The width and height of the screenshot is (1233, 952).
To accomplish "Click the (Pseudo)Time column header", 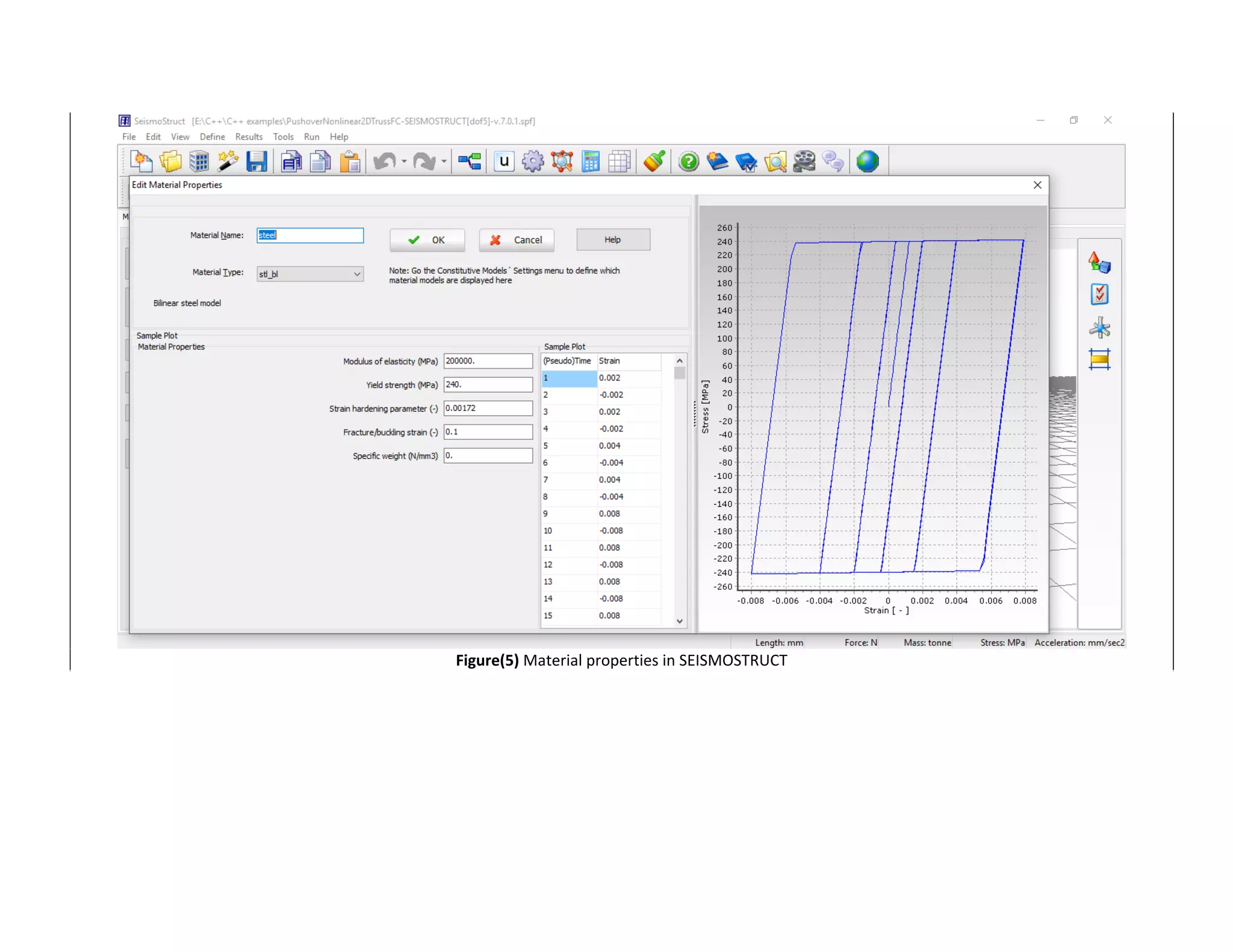I will (x=570, y=361).
